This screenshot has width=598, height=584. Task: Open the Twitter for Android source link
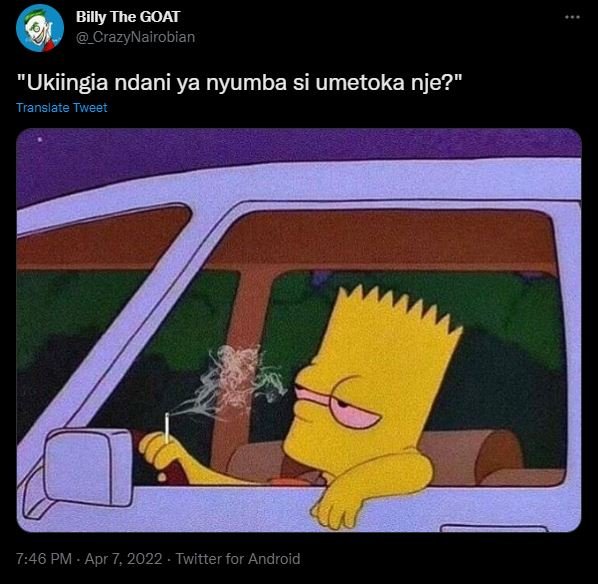pos(238,559)
